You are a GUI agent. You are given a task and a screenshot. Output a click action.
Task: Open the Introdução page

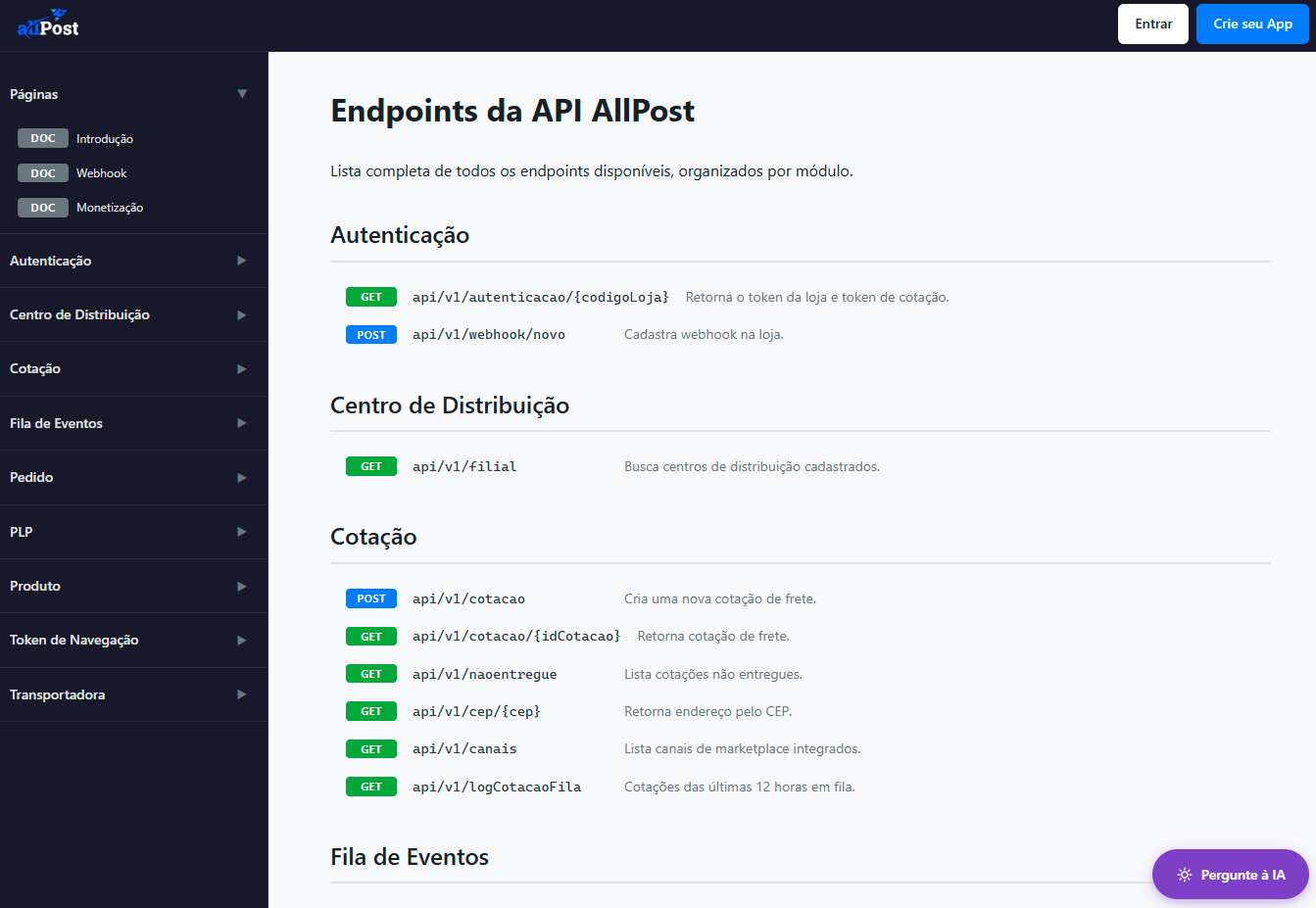pos(105,139)
